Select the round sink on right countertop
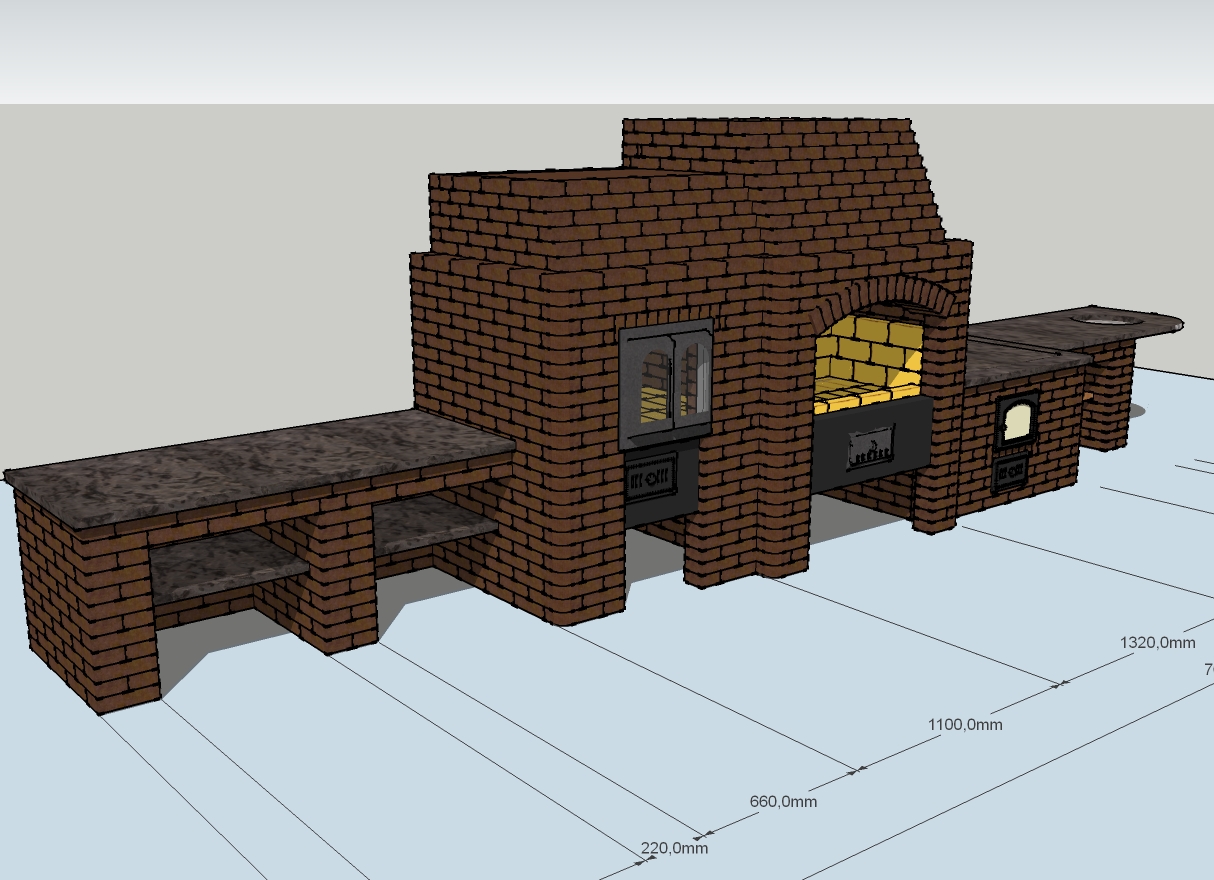The width and height of the screenshot is (1214, 880). pyautogui.click(x=1108, y=320)
